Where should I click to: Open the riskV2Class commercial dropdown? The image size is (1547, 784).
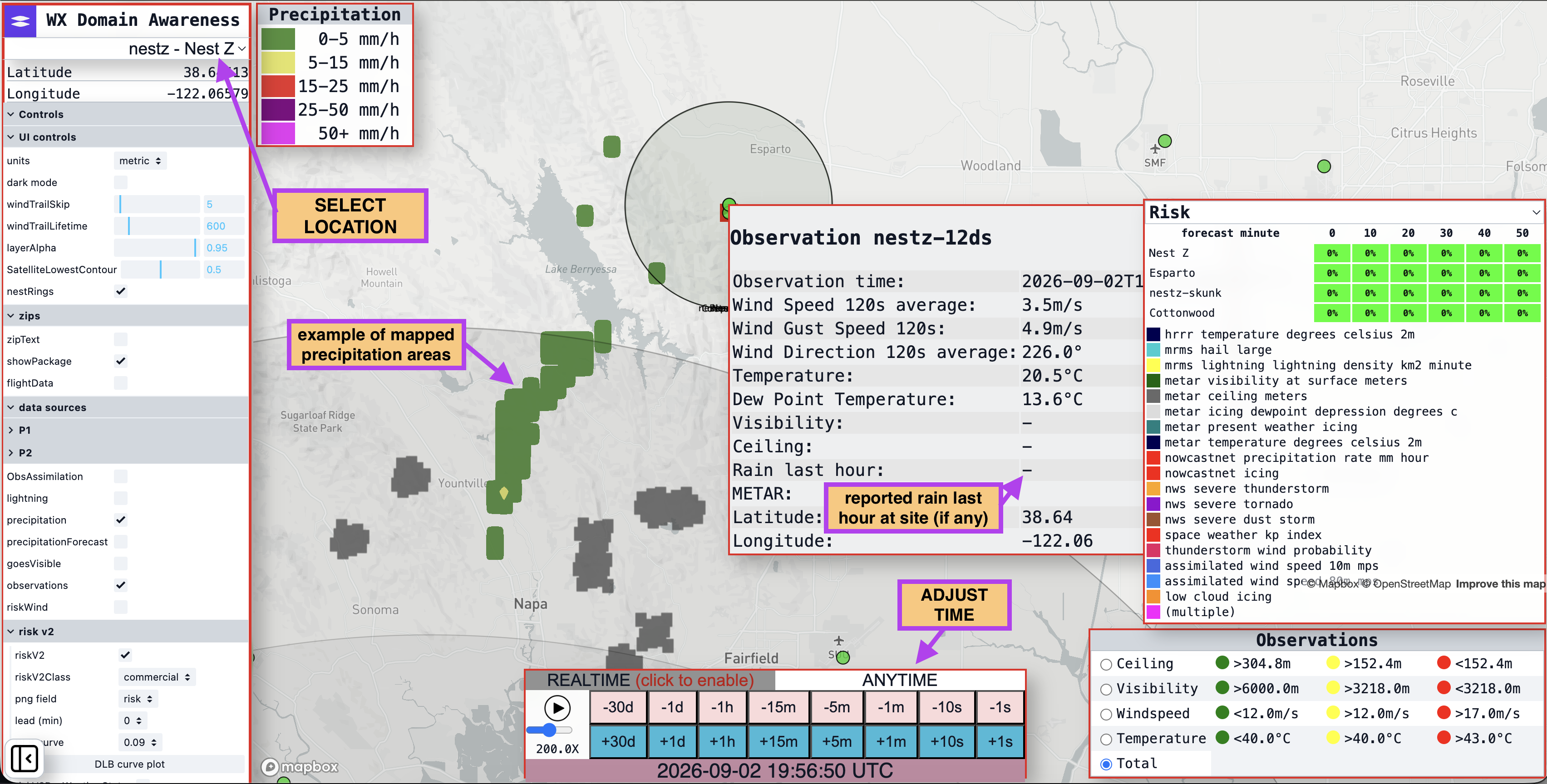pos(157,677)
